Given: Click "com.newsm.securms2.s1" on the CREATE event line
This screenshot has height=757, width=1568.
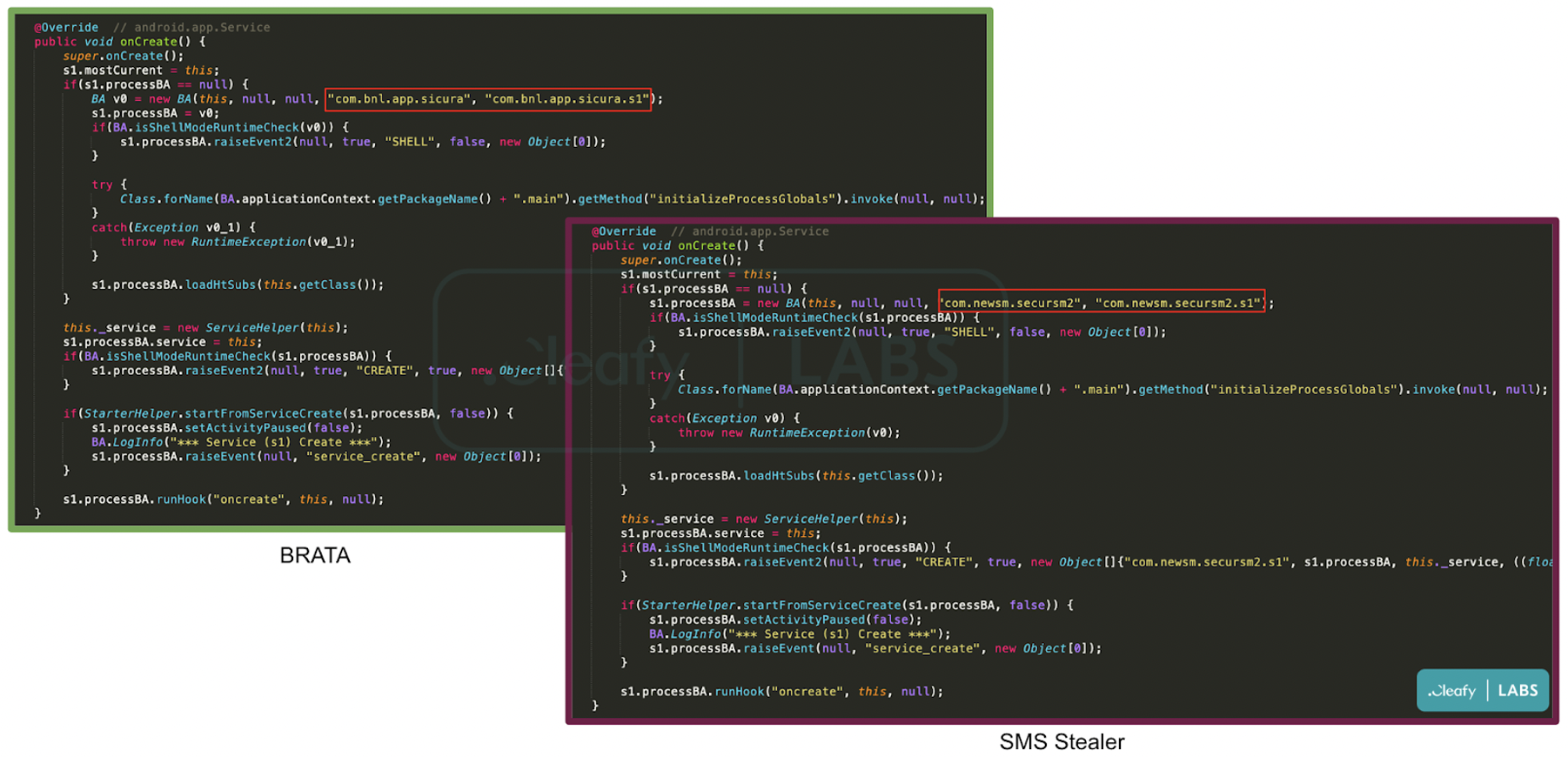Looking at the screenshot, I should pos(1207,562).
